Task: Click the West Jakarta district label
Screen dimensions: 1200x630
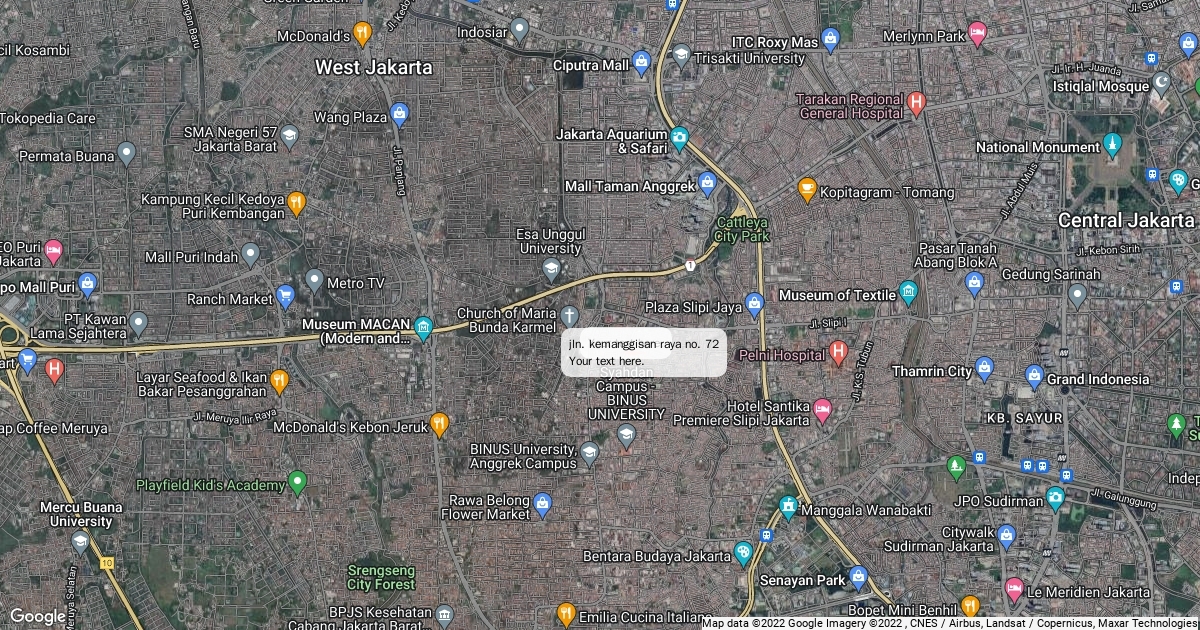Action: click(x=374, y=67)
